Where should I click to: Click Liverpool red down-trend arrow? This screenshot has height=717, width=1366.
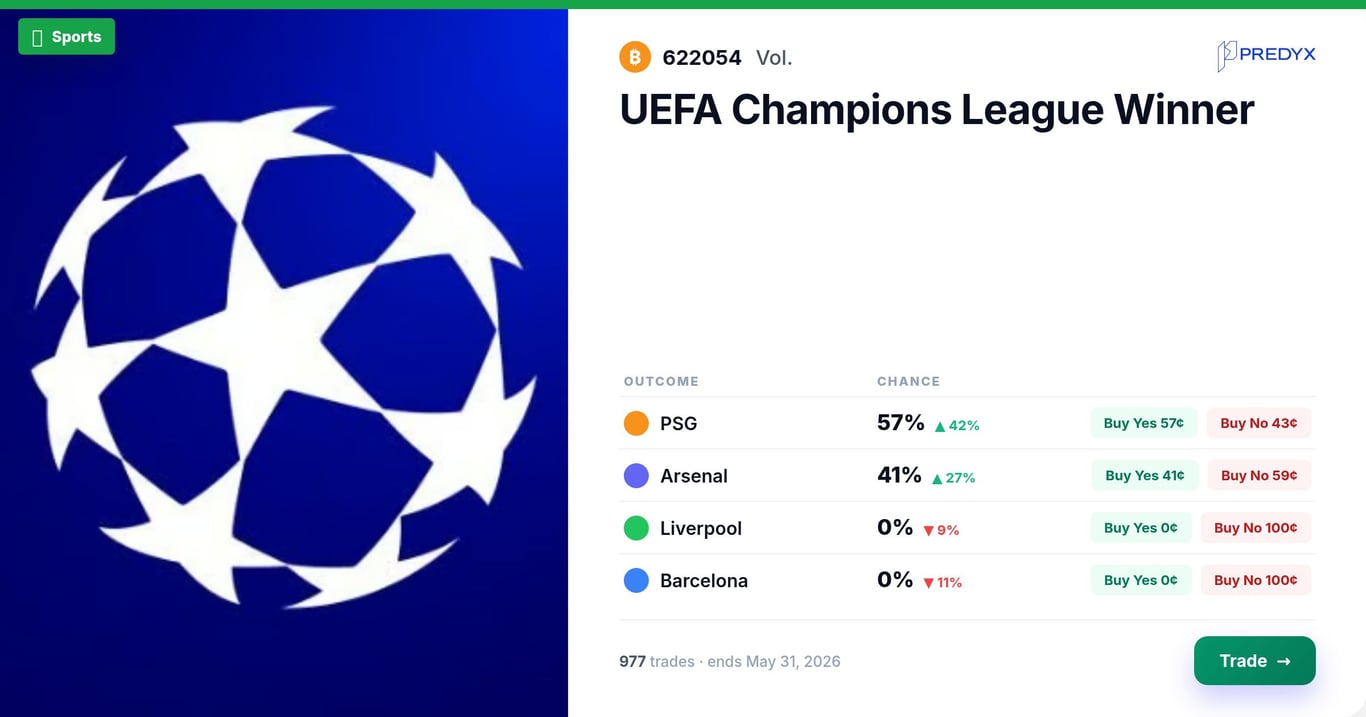928,531
